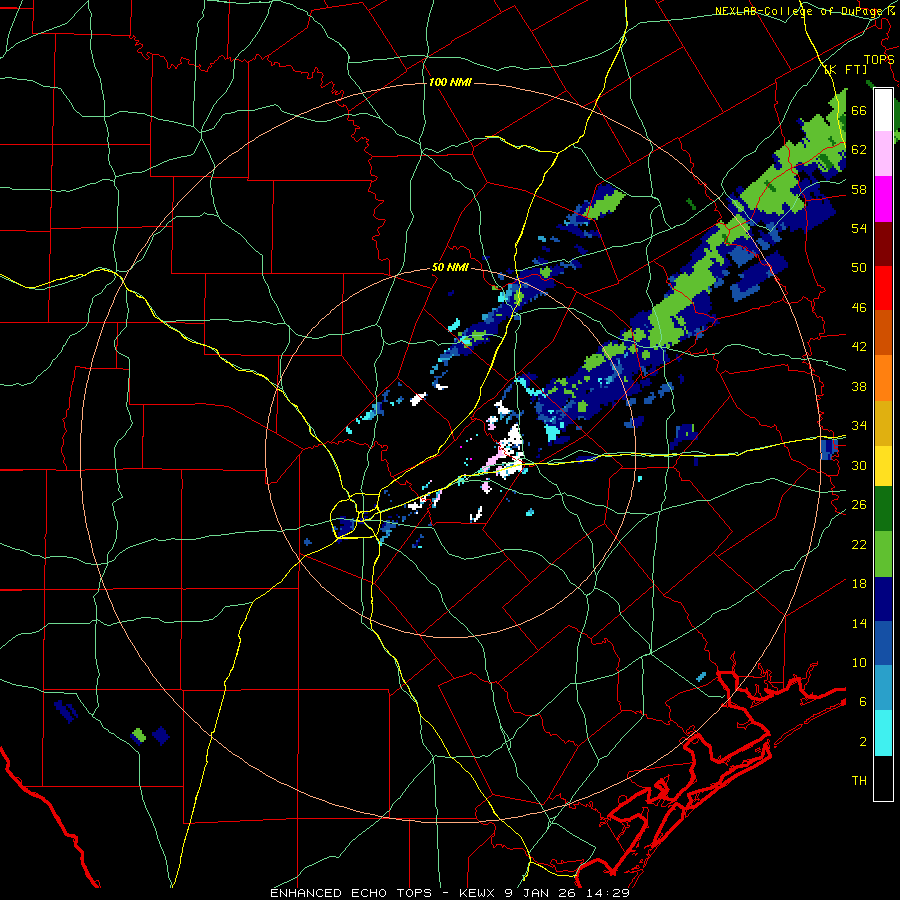Viewport: 900px width, 900px height.
Task: Pick the dark orange legend band
Action: coord(883,333)
